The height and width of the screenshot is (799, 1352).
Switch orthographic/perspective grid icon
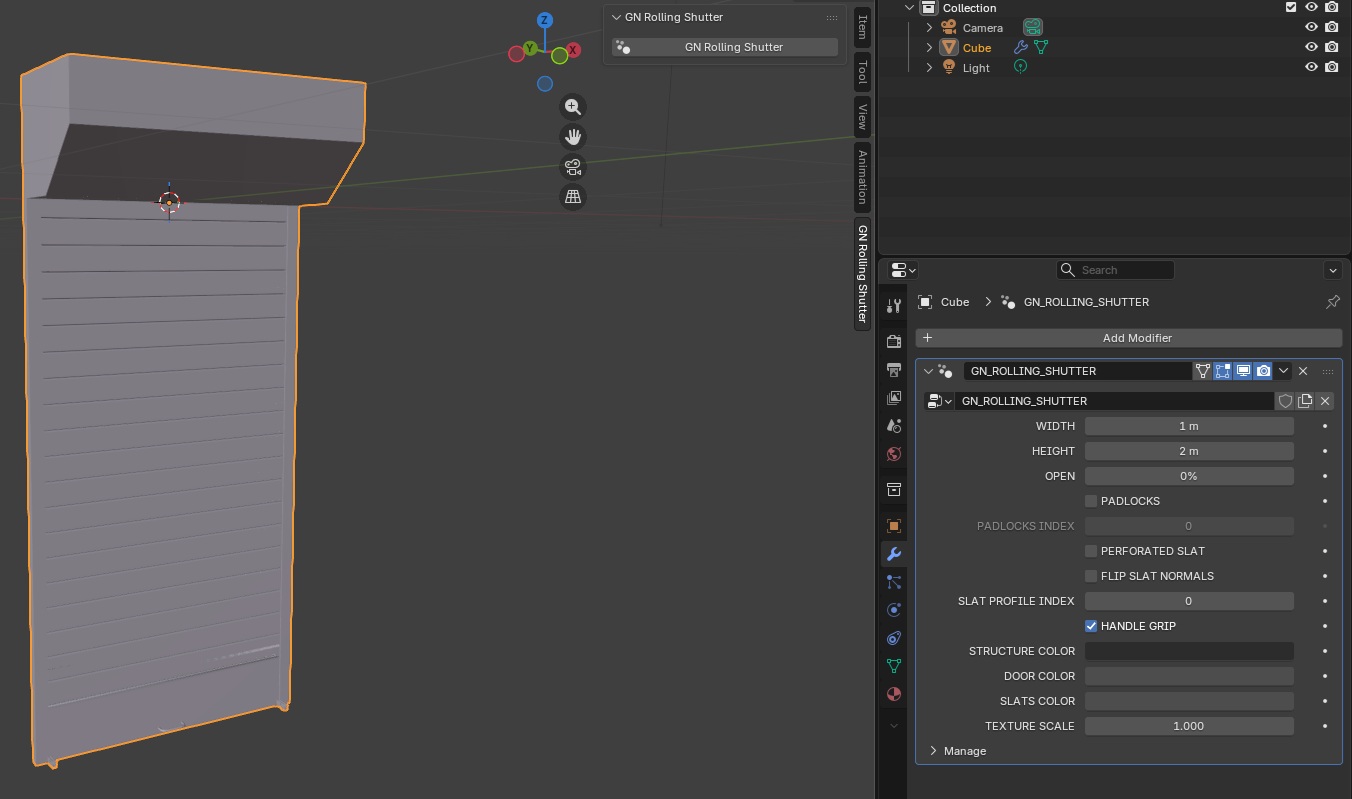(572, 197)
